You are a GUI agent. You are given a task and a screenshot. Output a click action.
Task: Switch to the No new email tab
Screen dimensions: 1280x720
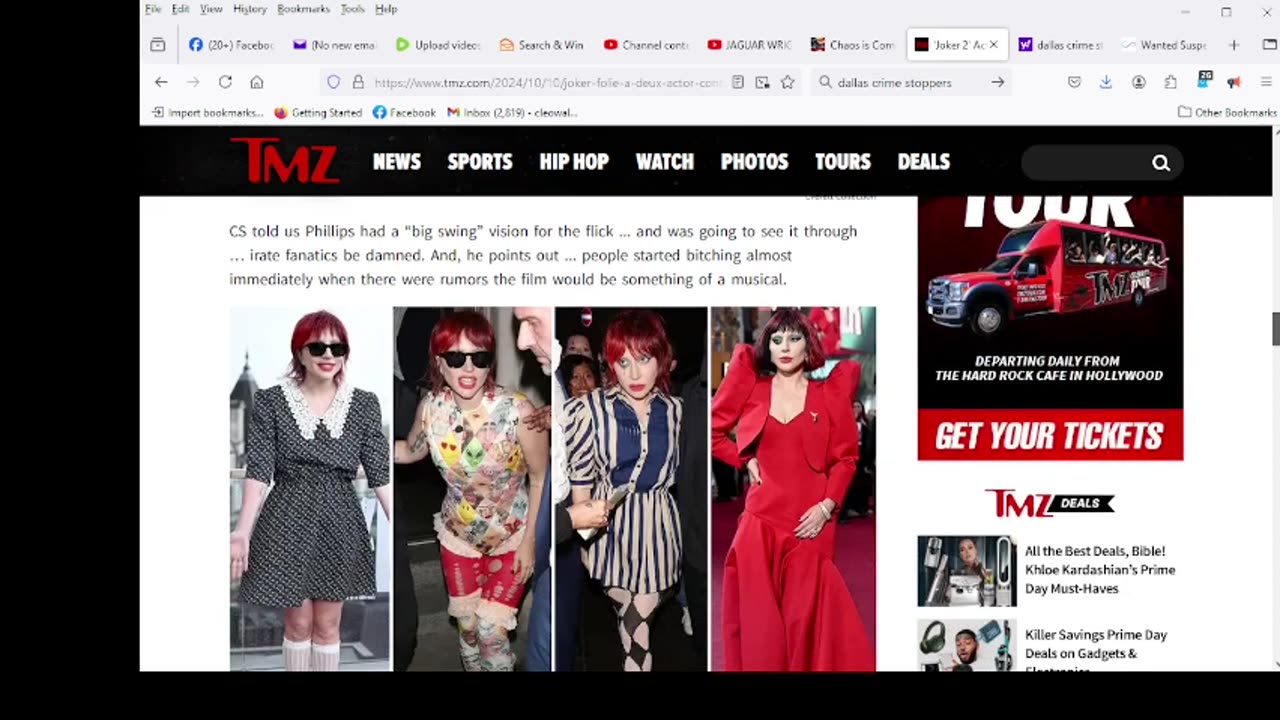[x=334, y=45]
